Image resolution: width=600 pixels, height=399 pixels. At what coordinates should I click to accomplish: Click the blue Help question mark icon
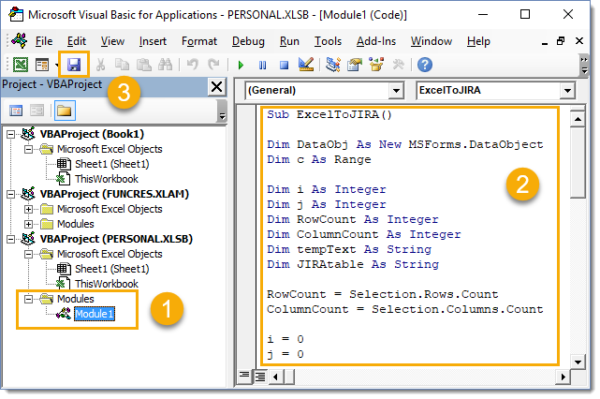[425, 65]
